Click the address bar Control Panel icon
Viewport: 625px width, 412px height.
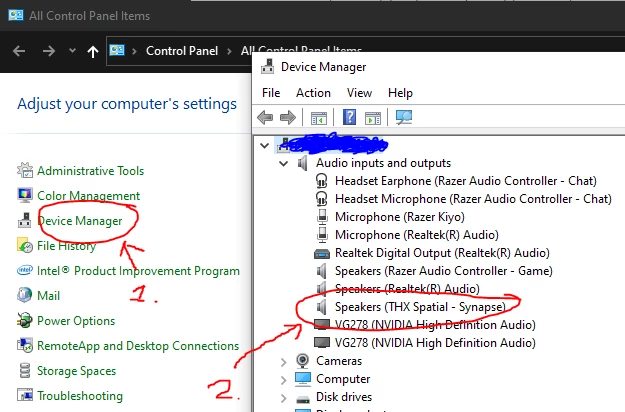(x=117, y=50)
